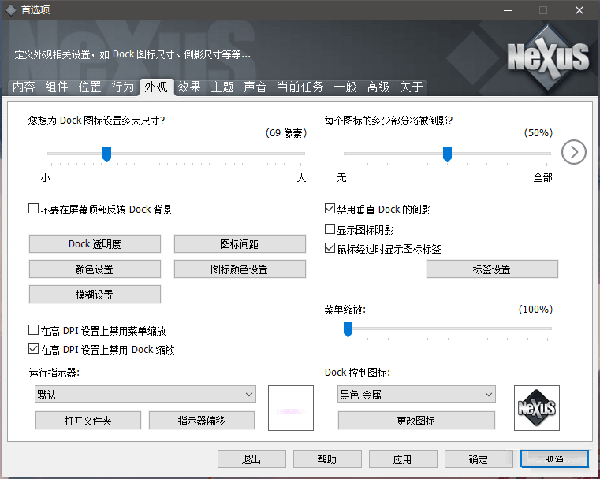This screenshot has height=479, width=600.
Task: Expand the Dock 控制图标 dropdown
Action: (416, 394)
